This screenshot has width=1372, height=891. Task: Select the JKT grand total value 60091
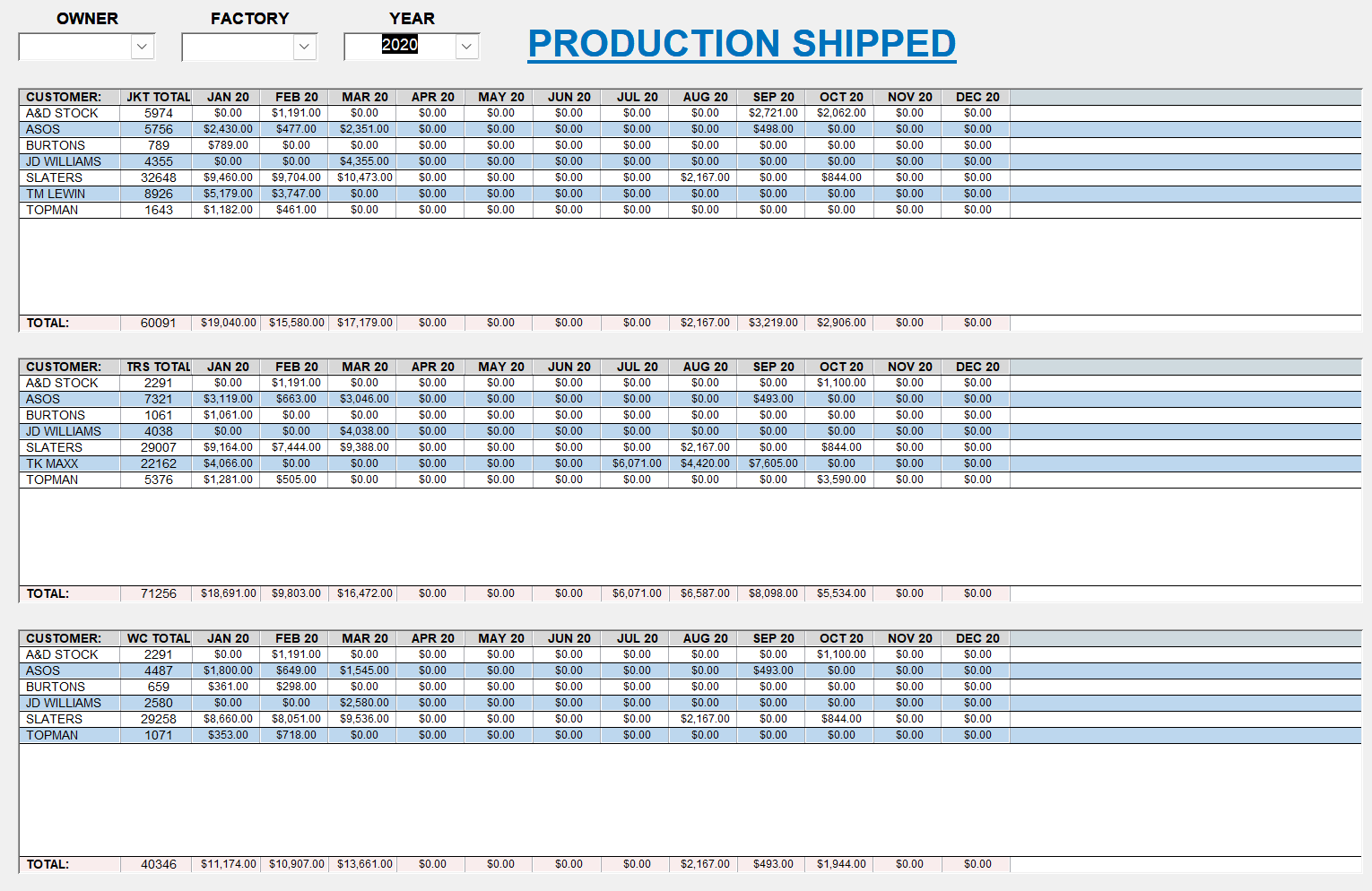[x=158, y=323]
